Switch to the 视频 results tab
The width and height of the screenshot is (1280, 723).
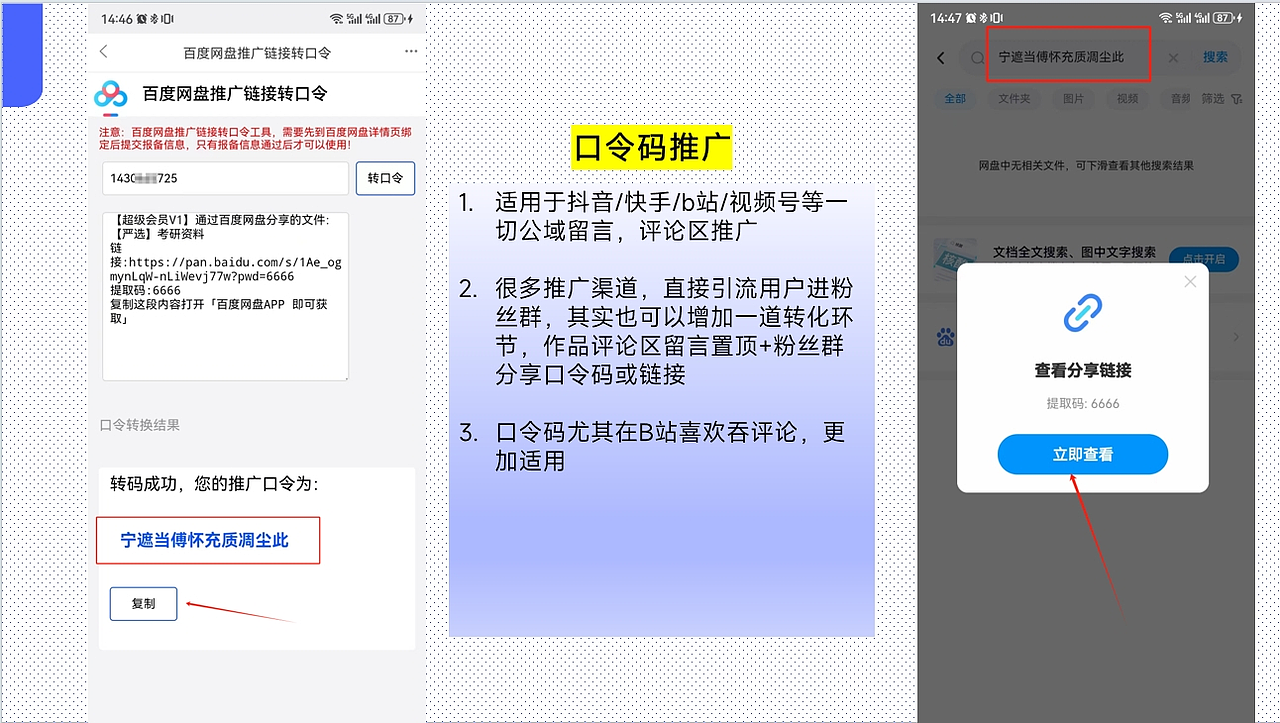point(1127,98)
